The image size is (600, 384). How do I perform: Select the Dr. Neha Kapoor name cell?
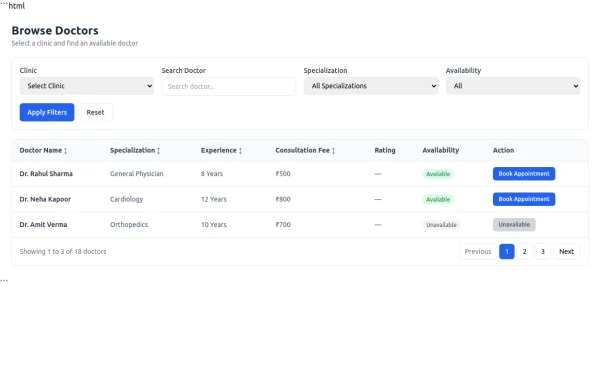coord(45,199)
